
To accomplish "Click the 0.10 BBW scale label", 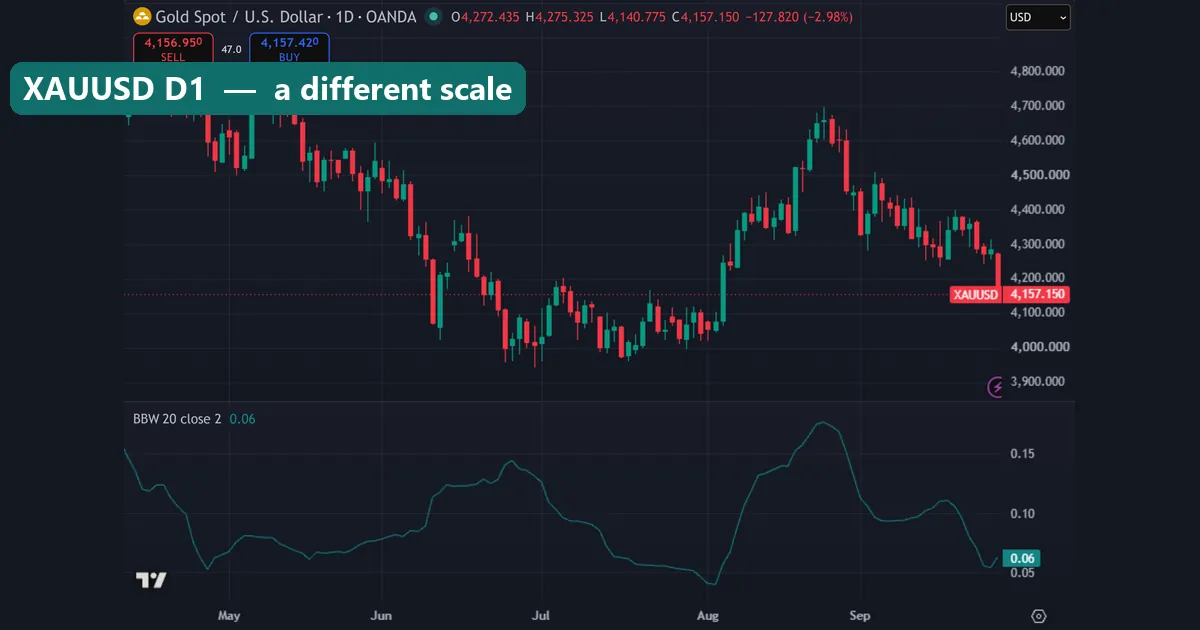I will (x=1022, y=514).
